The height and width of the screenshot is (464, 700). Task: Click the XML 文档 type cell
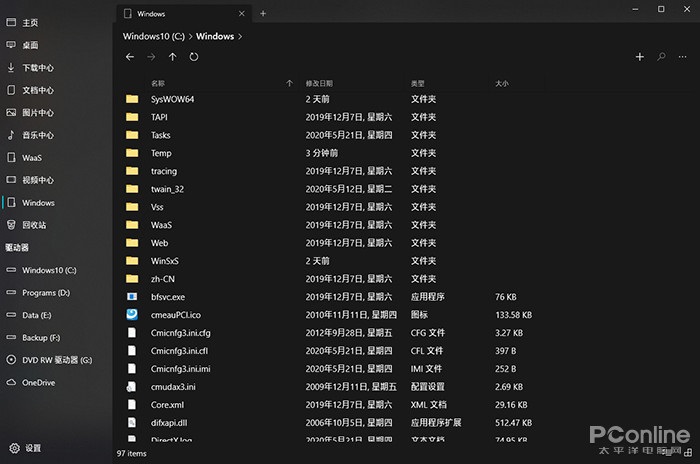pos(429,405)
